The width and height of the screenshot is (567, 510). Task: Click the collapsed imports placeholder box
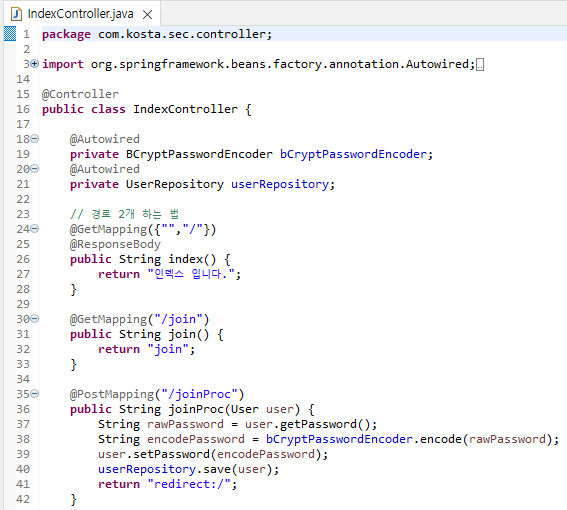(480, 65)
